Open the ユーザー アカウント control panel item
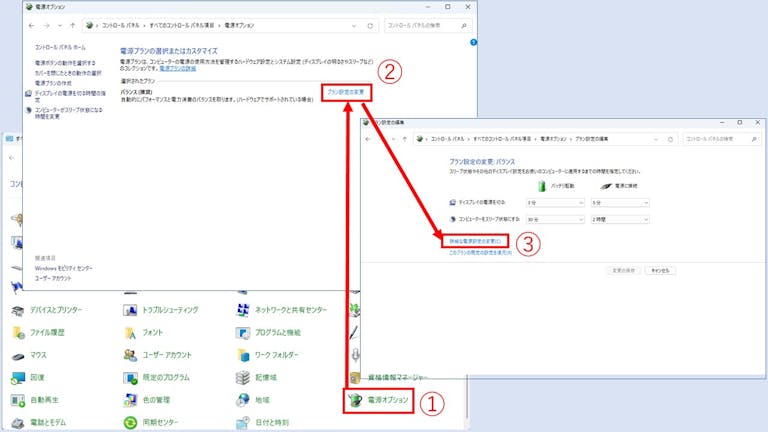 click(158, 355)
